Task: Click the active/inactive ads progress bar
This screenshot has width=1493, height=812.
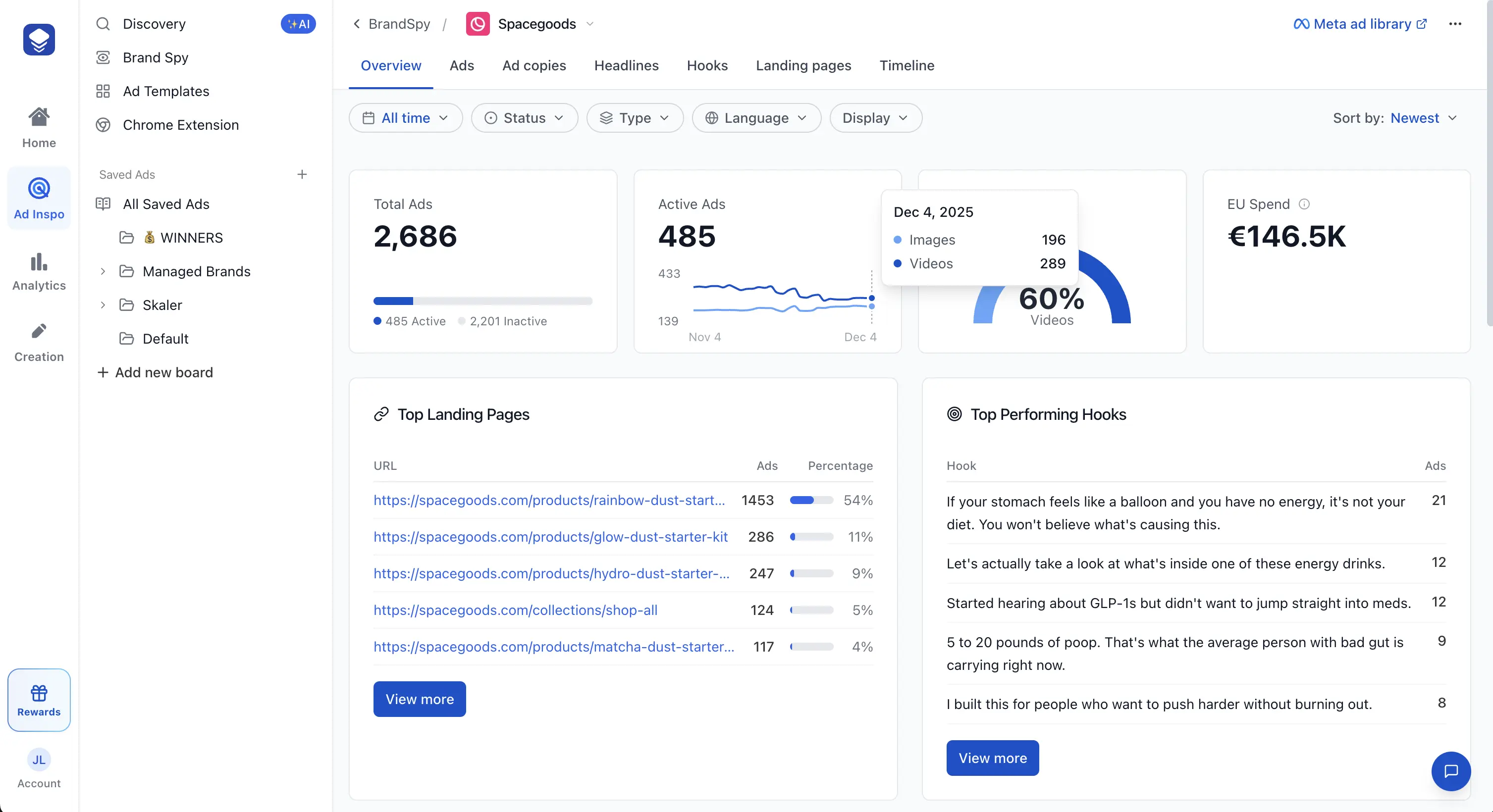Action: 483,301
